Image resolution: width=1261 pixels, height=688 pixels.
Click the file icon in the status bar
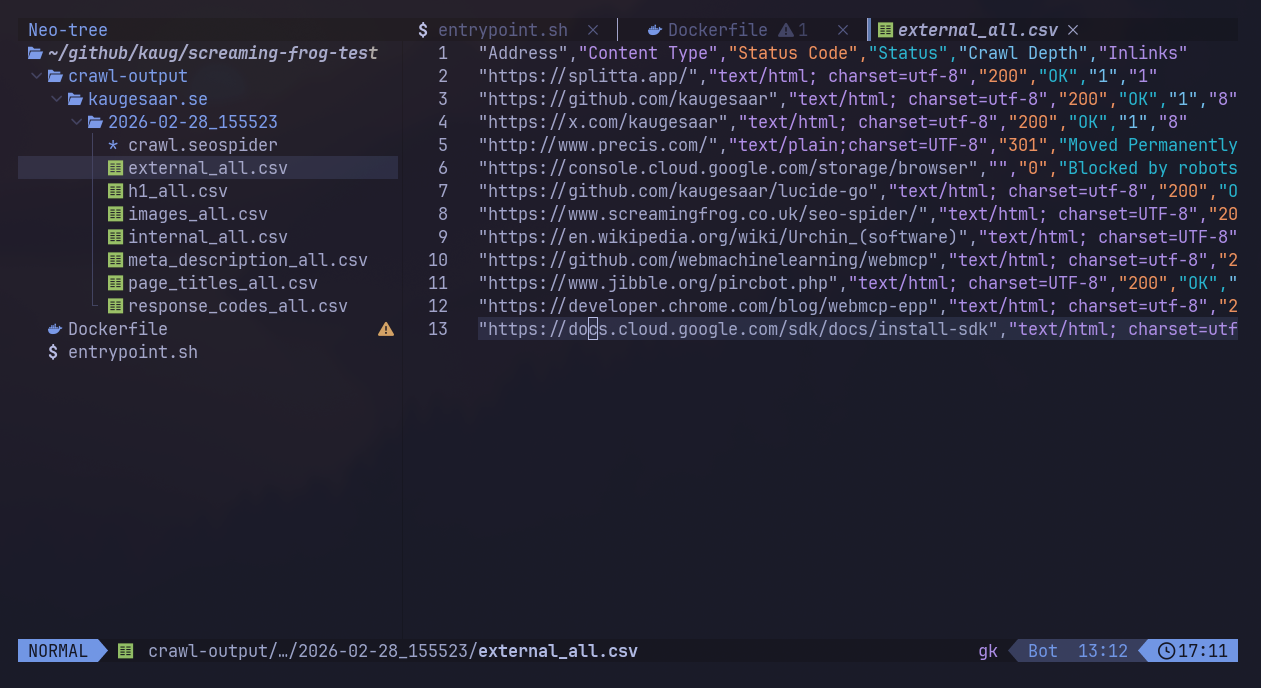[125, 650]
